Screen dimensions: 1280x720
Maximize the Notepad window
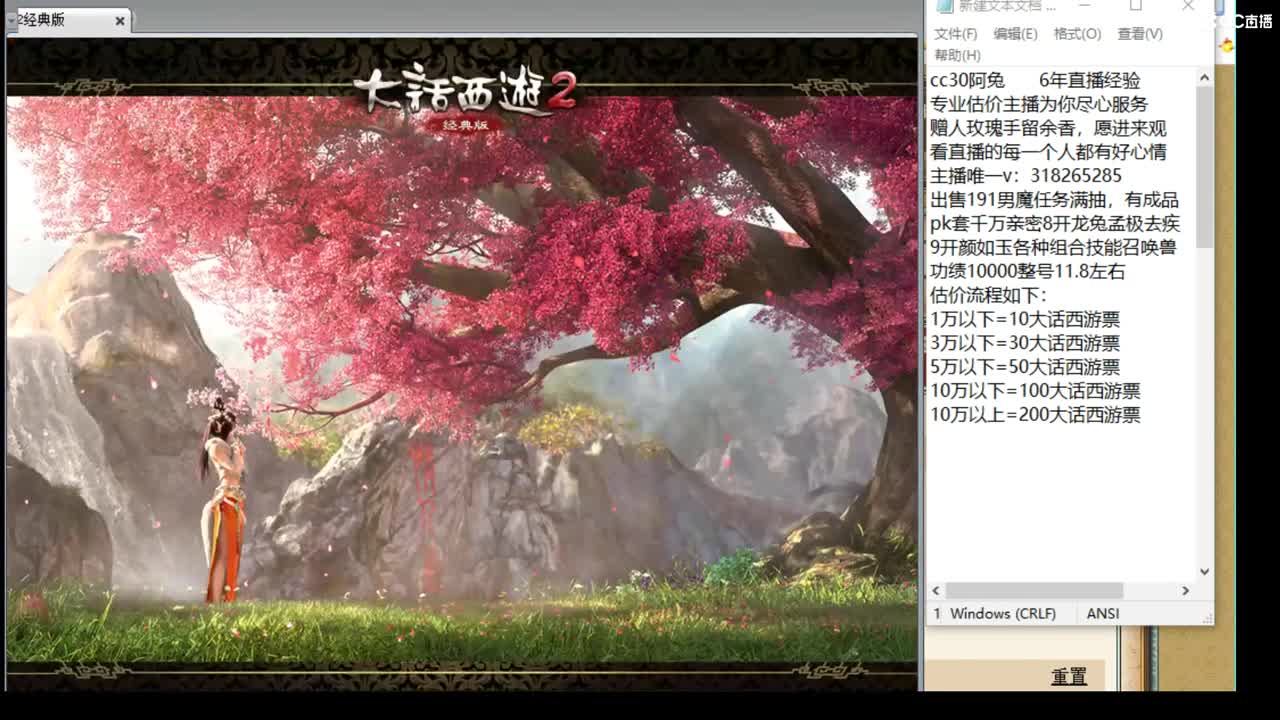point(1136,6)
